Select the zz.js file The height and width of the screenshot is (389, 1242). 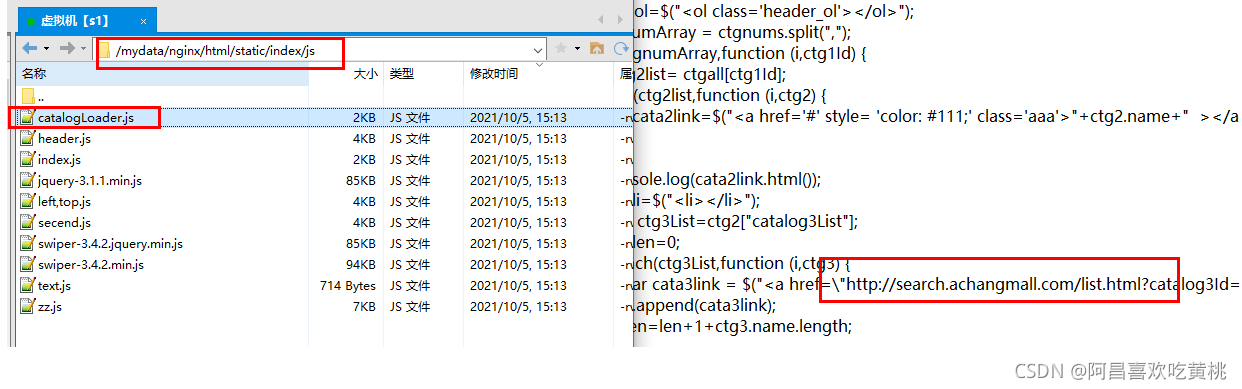(x=49, y=307)
